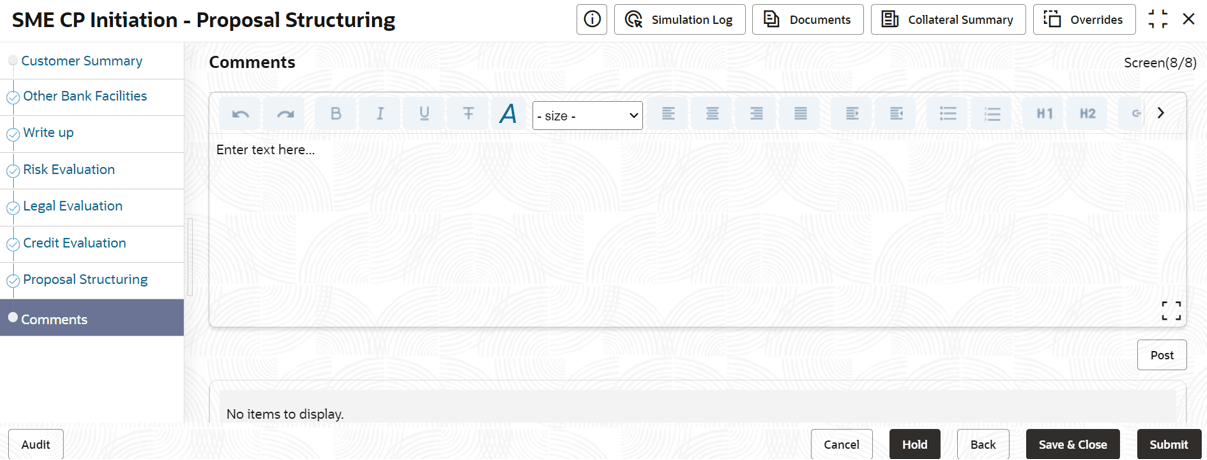Open the Documents panel
The height and width of the screenshot is (460, 1207).
point(808,19)
